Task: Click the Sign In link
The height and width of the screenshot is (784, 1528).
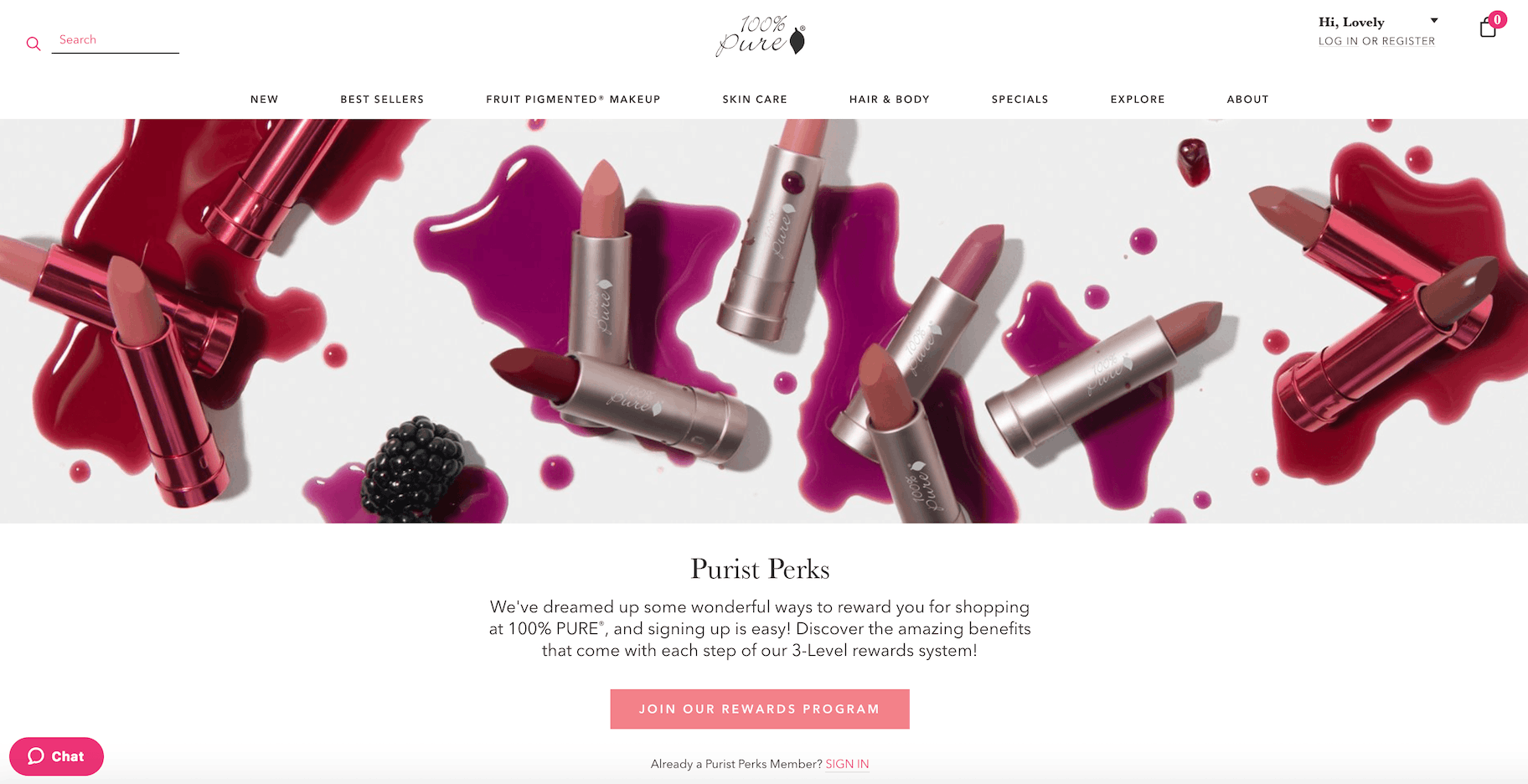Action: point(847,764)
